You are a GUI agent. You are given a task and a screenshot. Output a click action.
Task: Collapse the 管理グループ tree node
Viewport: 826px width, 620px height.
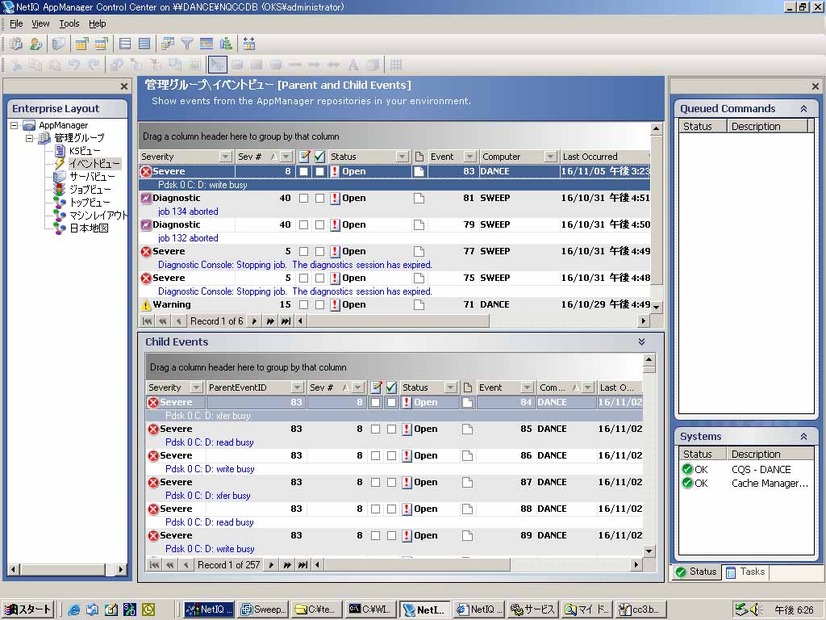click(30, 138)
